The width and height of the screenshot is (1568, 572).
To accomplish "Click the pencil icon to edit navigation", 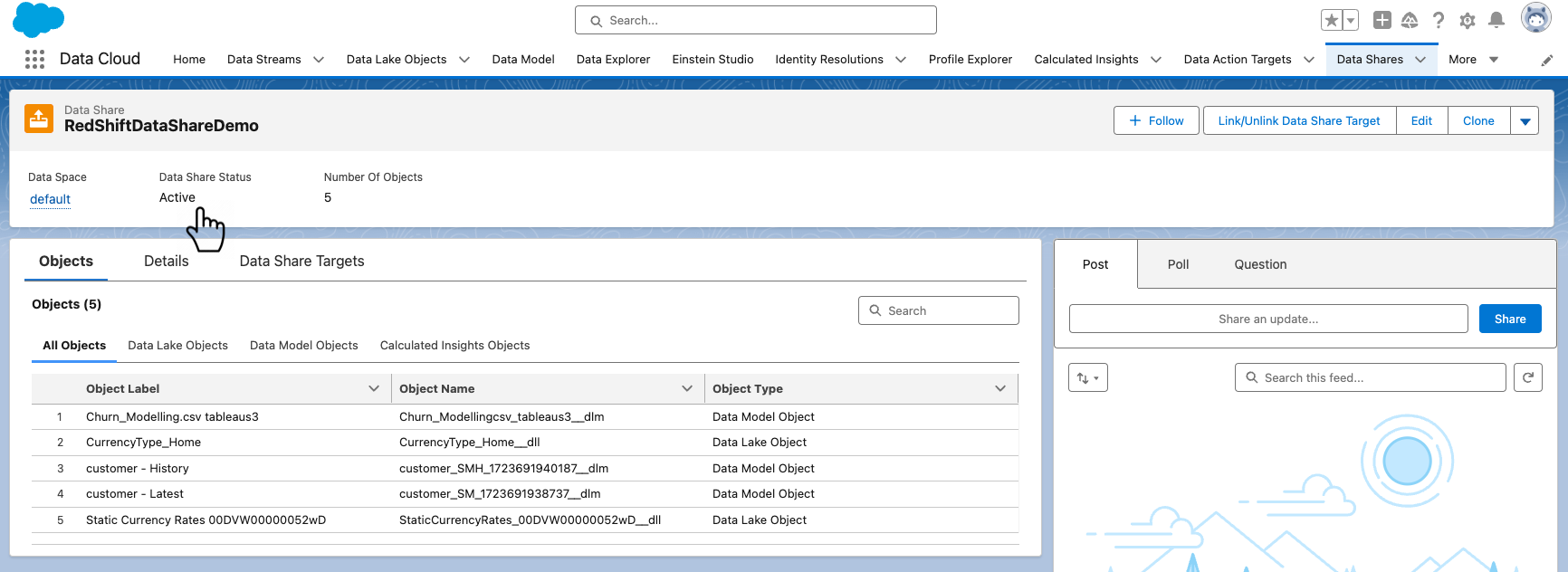I will 1547,60.
